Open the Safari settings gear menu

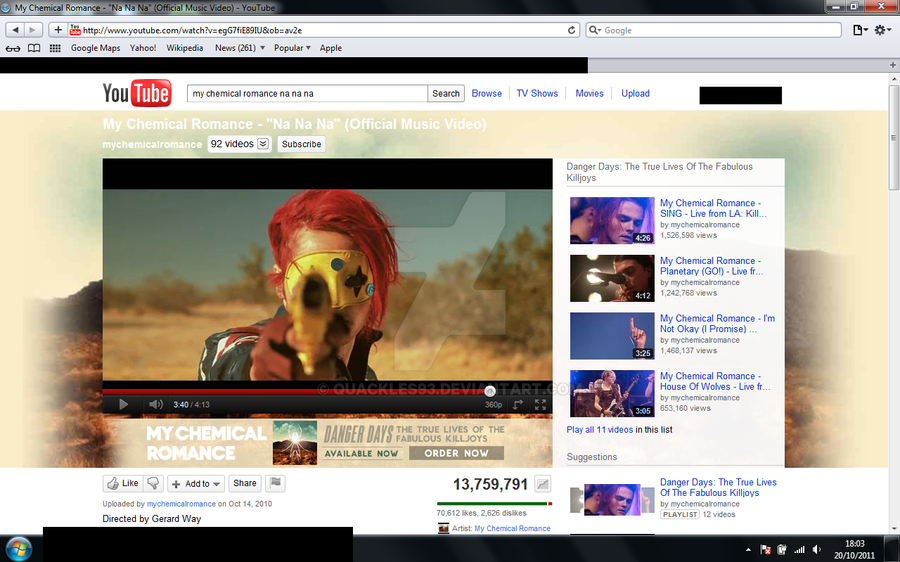[x=882, y=30]
